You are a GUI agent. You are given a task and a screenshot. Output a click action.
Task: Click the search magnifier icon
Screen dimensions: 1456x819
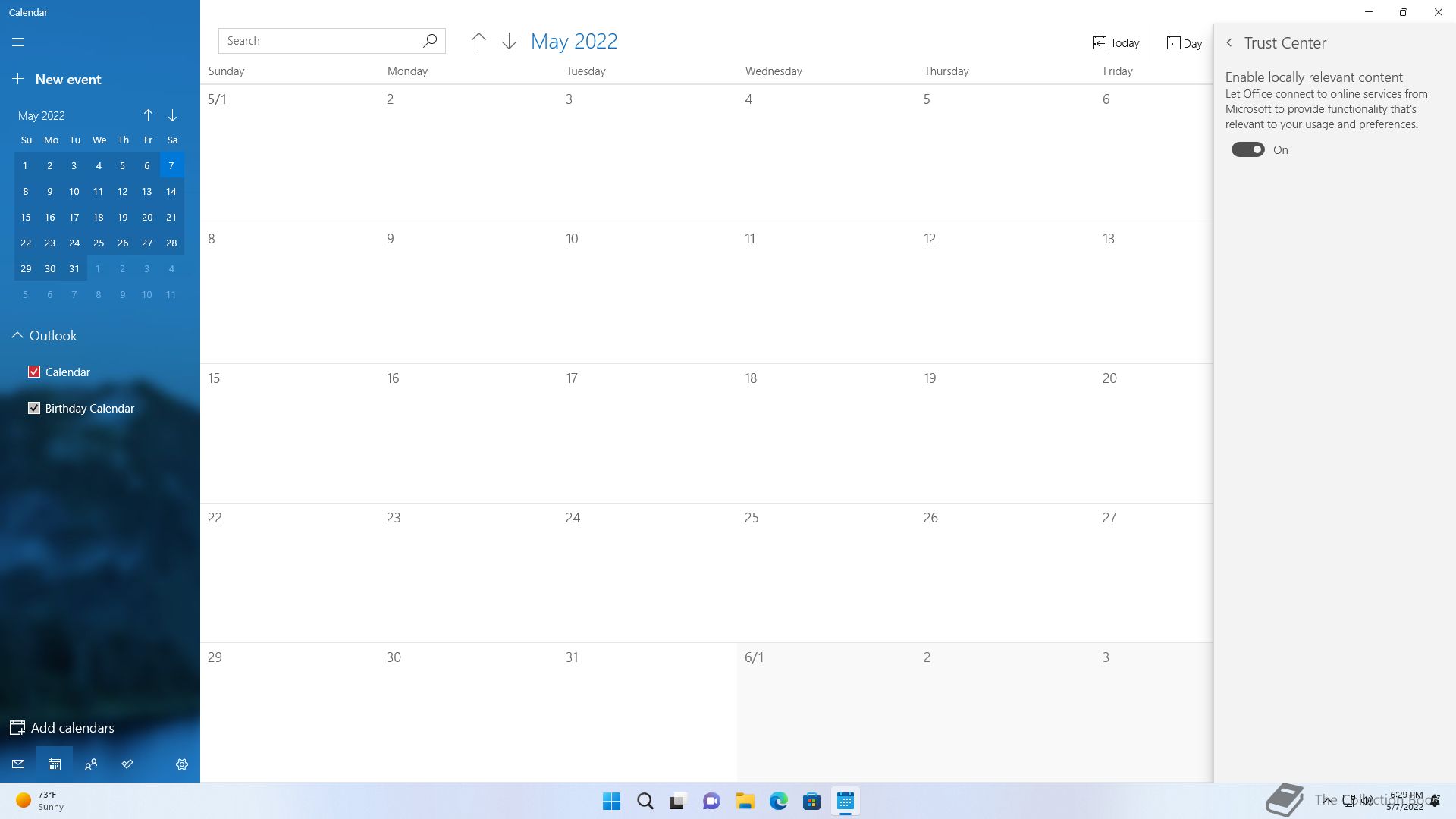(430, 41)
